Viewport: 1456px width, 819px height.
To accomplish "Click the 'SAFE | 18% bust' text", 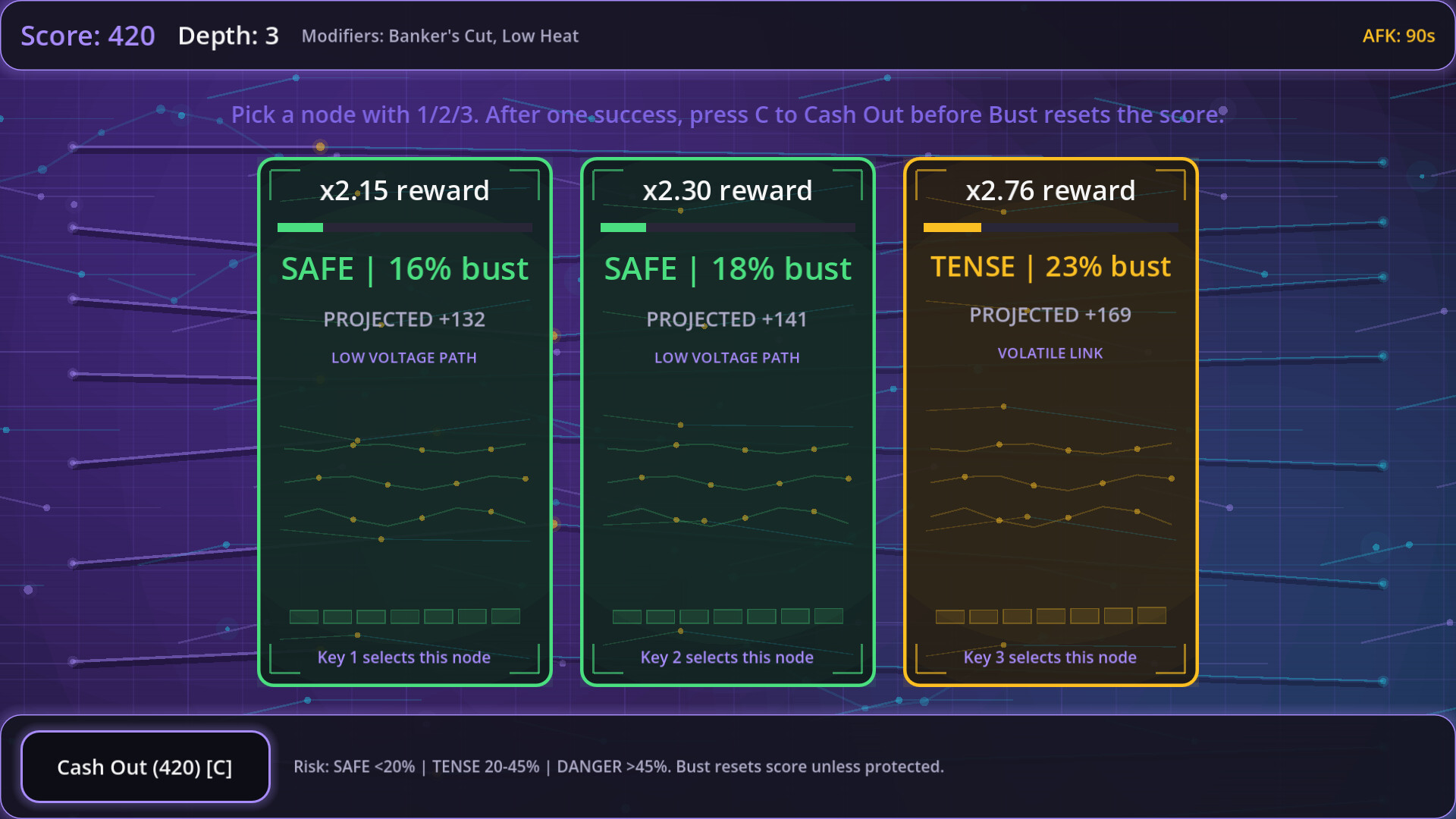I will [727, 269].
